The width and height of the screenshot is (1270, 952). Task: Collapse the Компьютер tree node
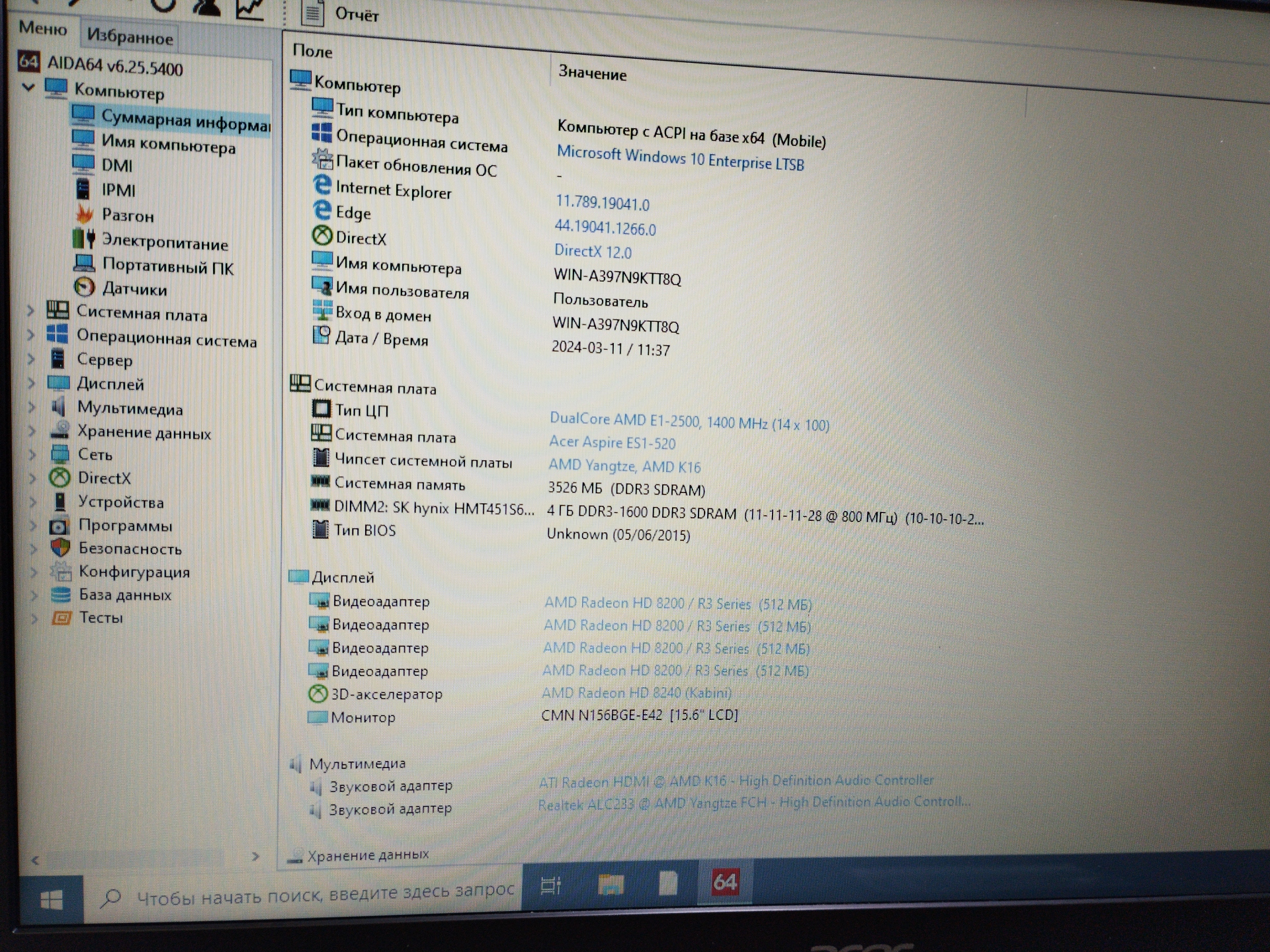28,87
